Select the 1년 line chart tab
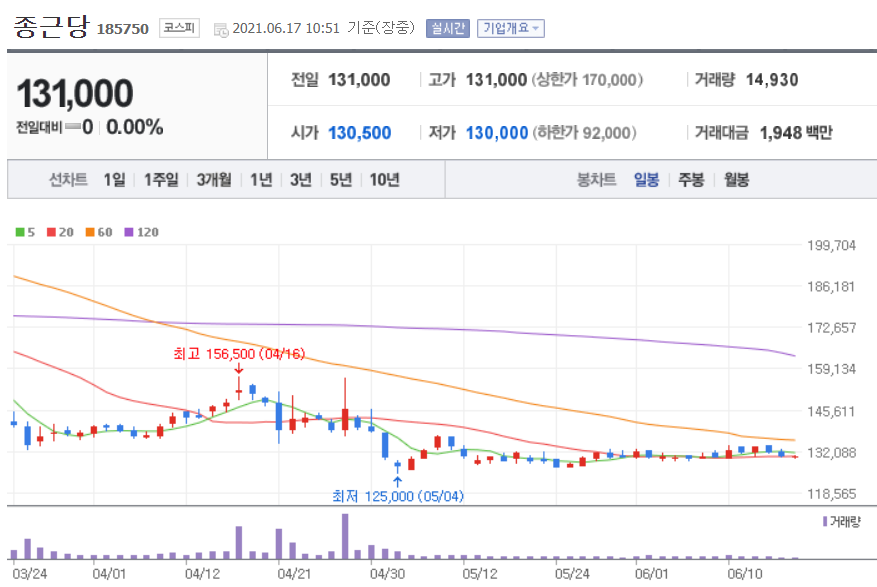The height and width of the screenshot is (587, 877). pyautogui.click(x=261, y=179)
